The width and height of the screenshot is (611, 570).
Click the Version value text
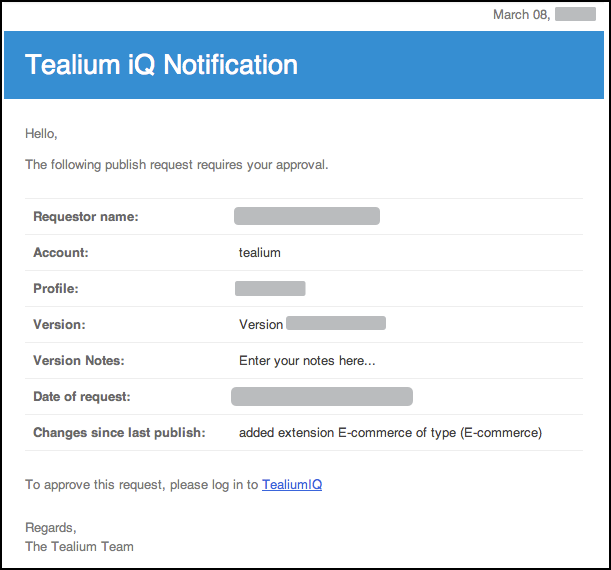click(261, 325)
